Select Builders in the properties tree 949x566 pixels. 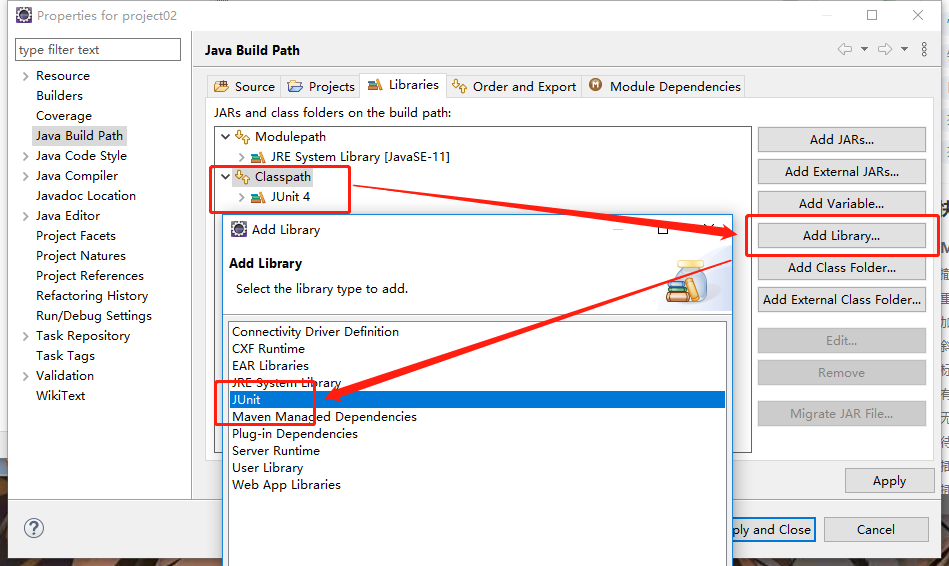pyautogui.click(x=59, y=96)
